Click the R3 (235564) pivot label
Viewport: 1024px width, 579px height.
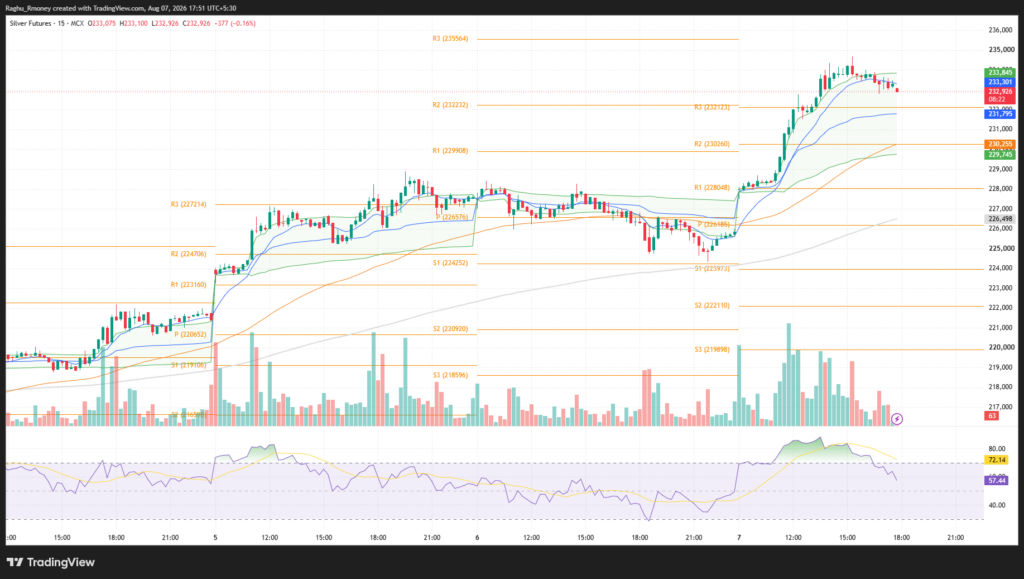(450, 39)
